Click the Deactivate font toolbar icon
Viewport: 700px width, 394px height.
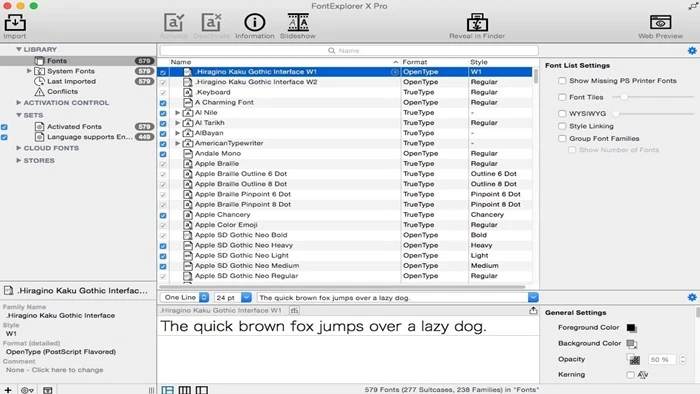[x=211, y=26]
